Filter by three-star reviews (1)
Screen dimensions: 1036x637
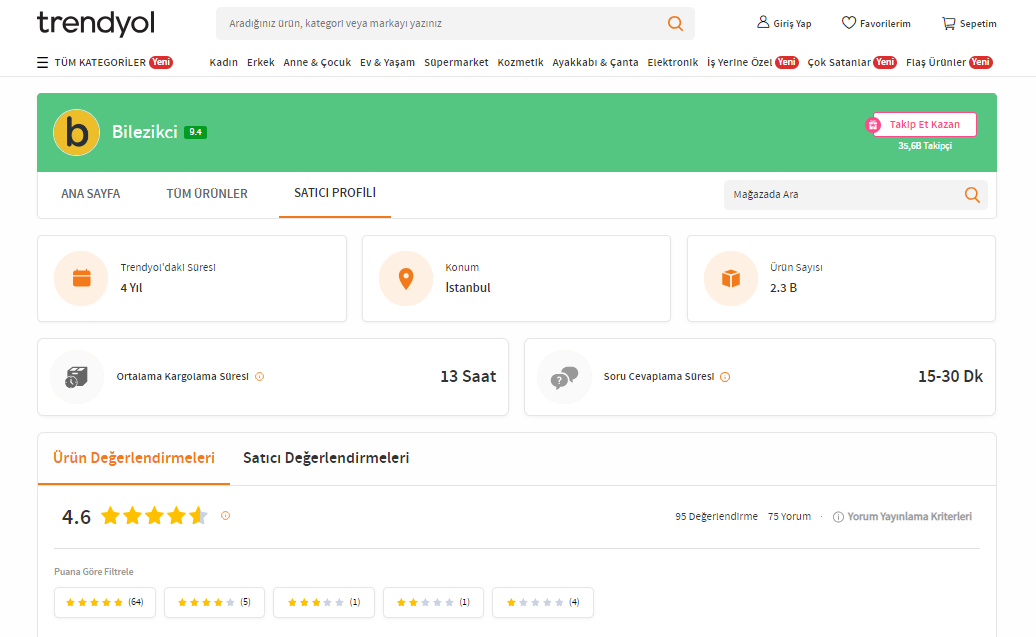pos(324,602)
